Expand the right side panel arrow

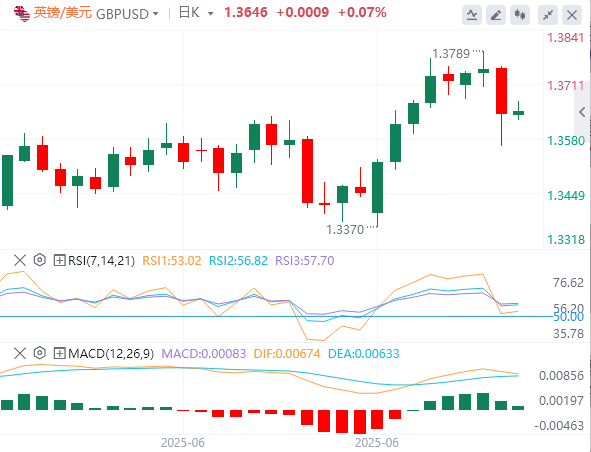point(582,112)
